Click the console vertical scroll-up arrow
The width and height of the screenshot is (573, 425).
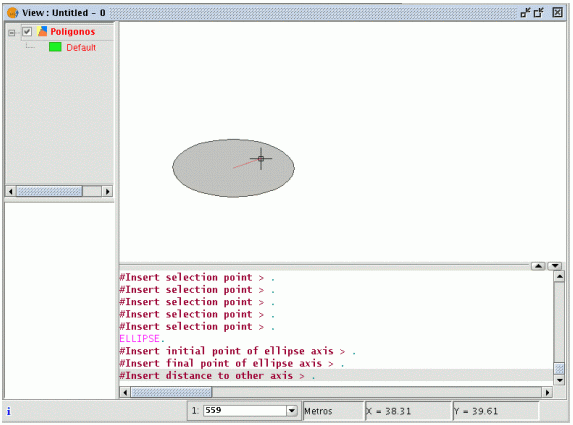tap(559, 277)
